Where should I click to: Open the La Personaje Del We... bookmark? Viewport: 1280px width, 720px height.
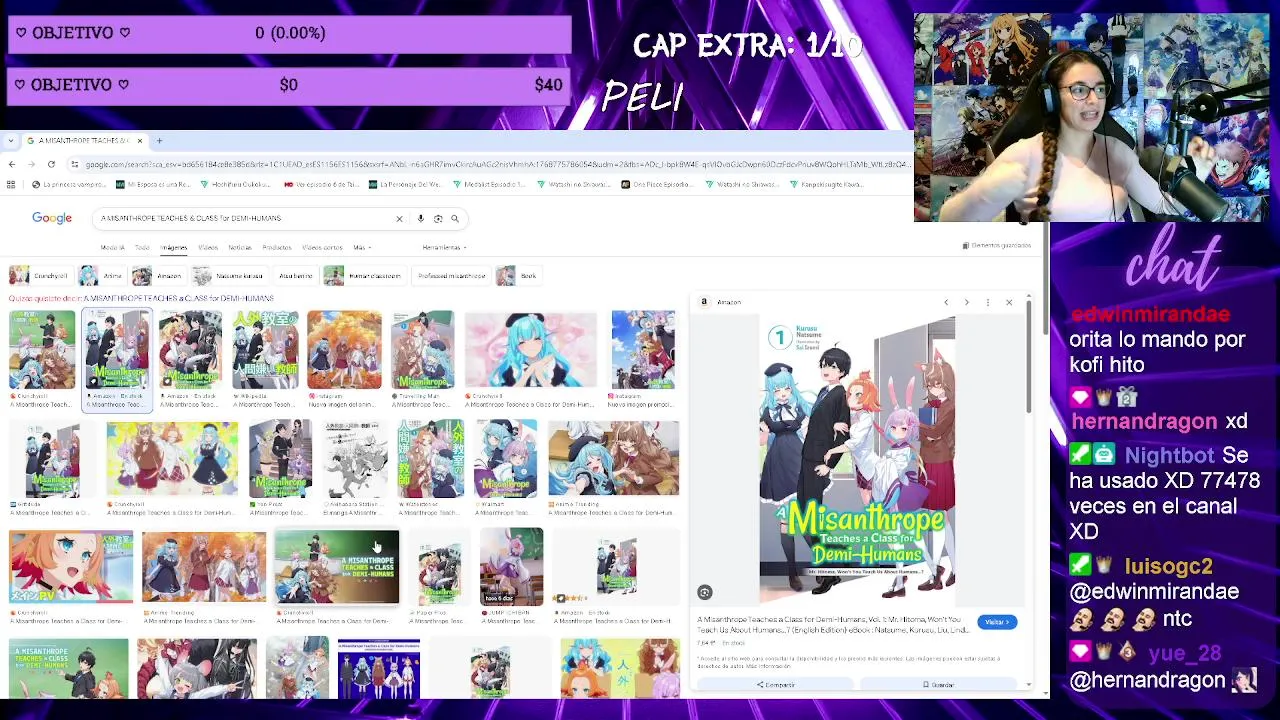click(405, 184)
